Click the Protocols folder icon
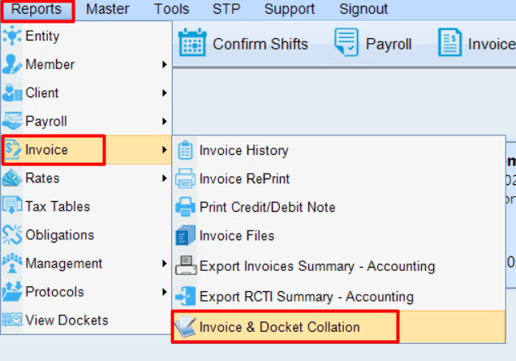This screenshot has width=516, height=361. [x=12, y=292]
